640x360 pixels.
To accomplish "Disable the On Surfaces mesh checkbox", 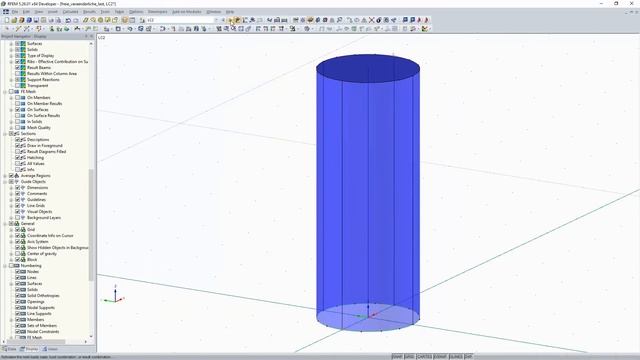I will (18, 109).
